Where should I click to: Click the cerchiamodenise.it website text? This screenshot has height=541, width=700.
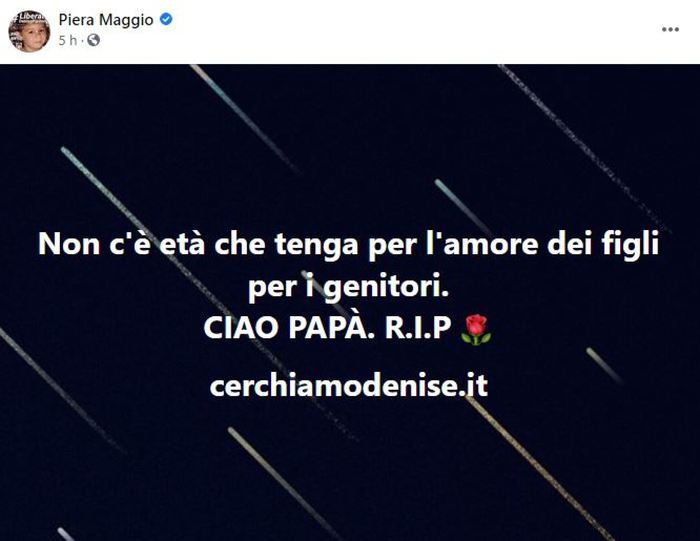[x=349, y=386]
